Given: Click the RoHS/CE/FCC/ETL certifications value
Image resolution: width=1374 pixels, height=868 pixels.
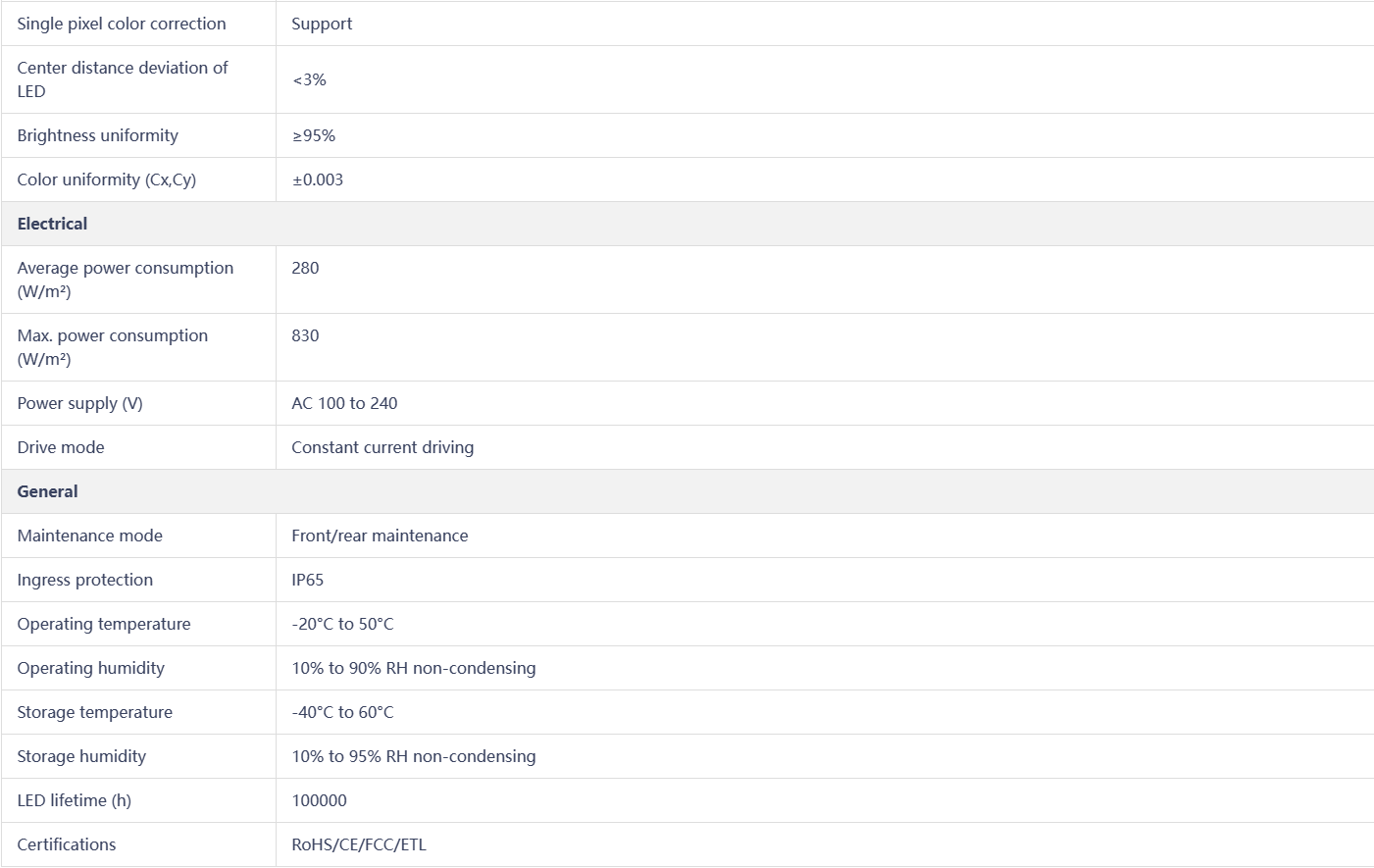Looking at the screenshot, I should click(359, 844).
